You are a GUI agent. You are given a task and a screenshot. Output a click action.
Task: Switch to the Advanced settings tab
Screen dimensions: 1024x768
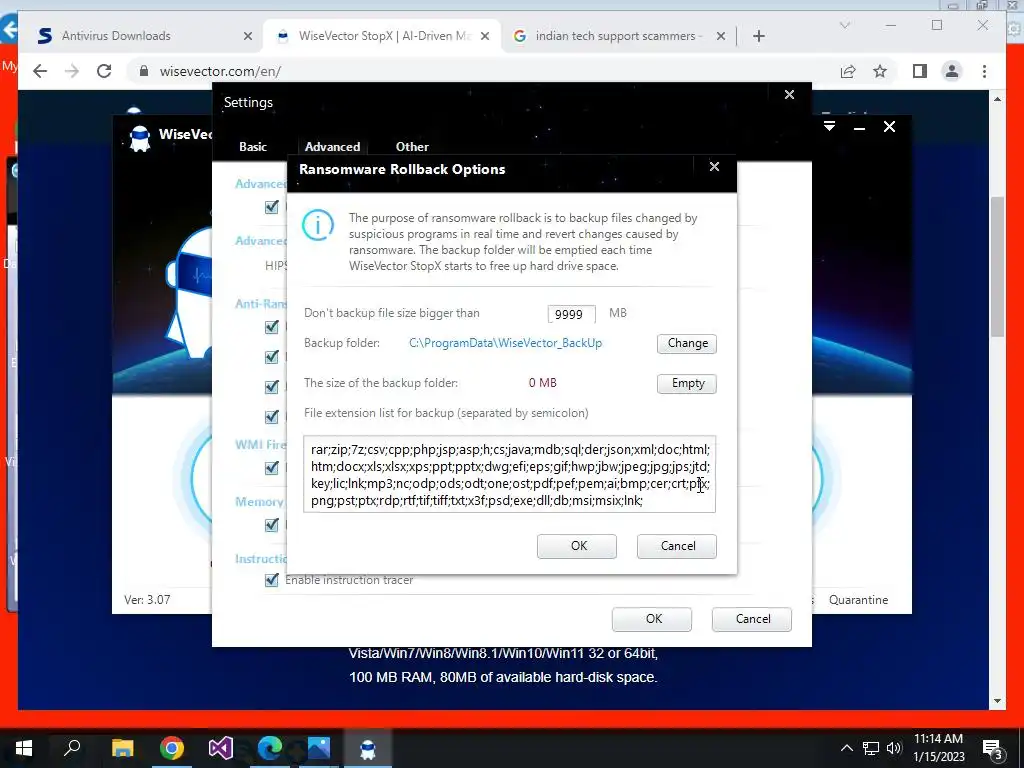click(x=332, y=147)
